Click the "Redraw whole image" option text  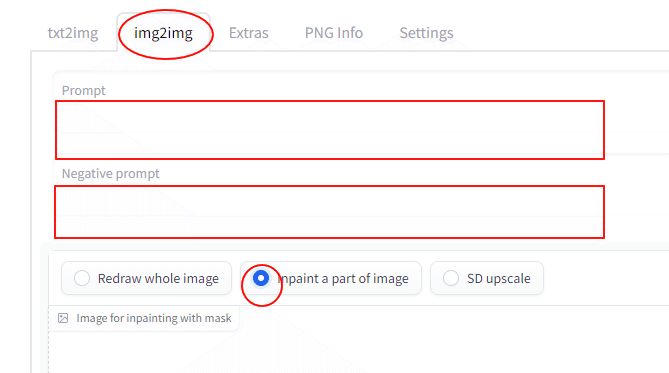click(158, 279)
